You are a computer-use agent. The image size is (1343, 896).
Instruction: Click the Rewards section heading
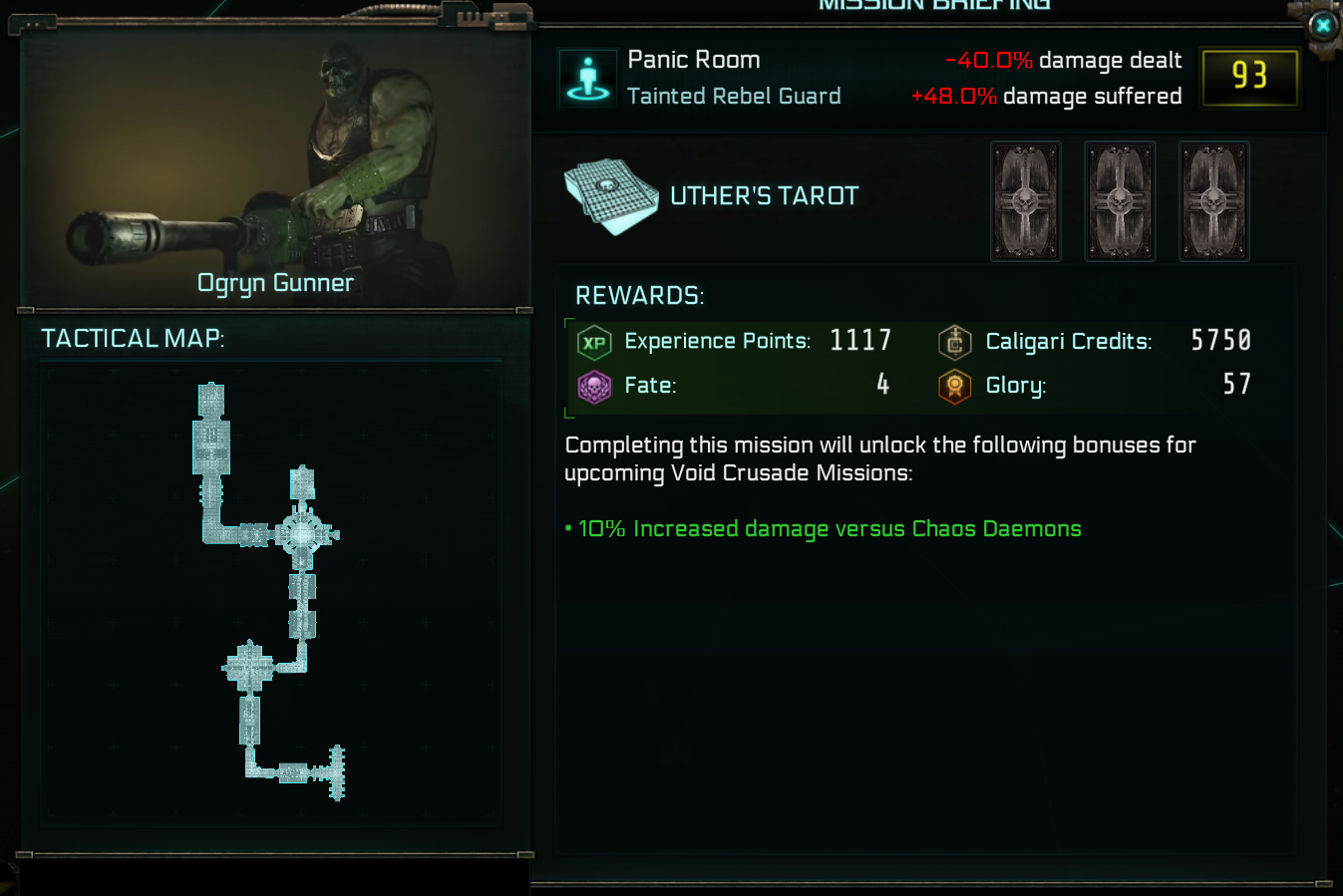(639, 296)
